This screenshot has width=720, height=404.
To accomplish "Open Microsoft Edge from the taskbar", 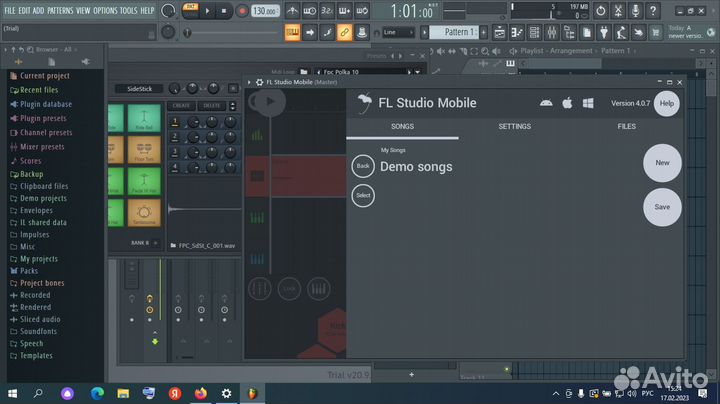I will pyautogui.click(x=97, y=393).
